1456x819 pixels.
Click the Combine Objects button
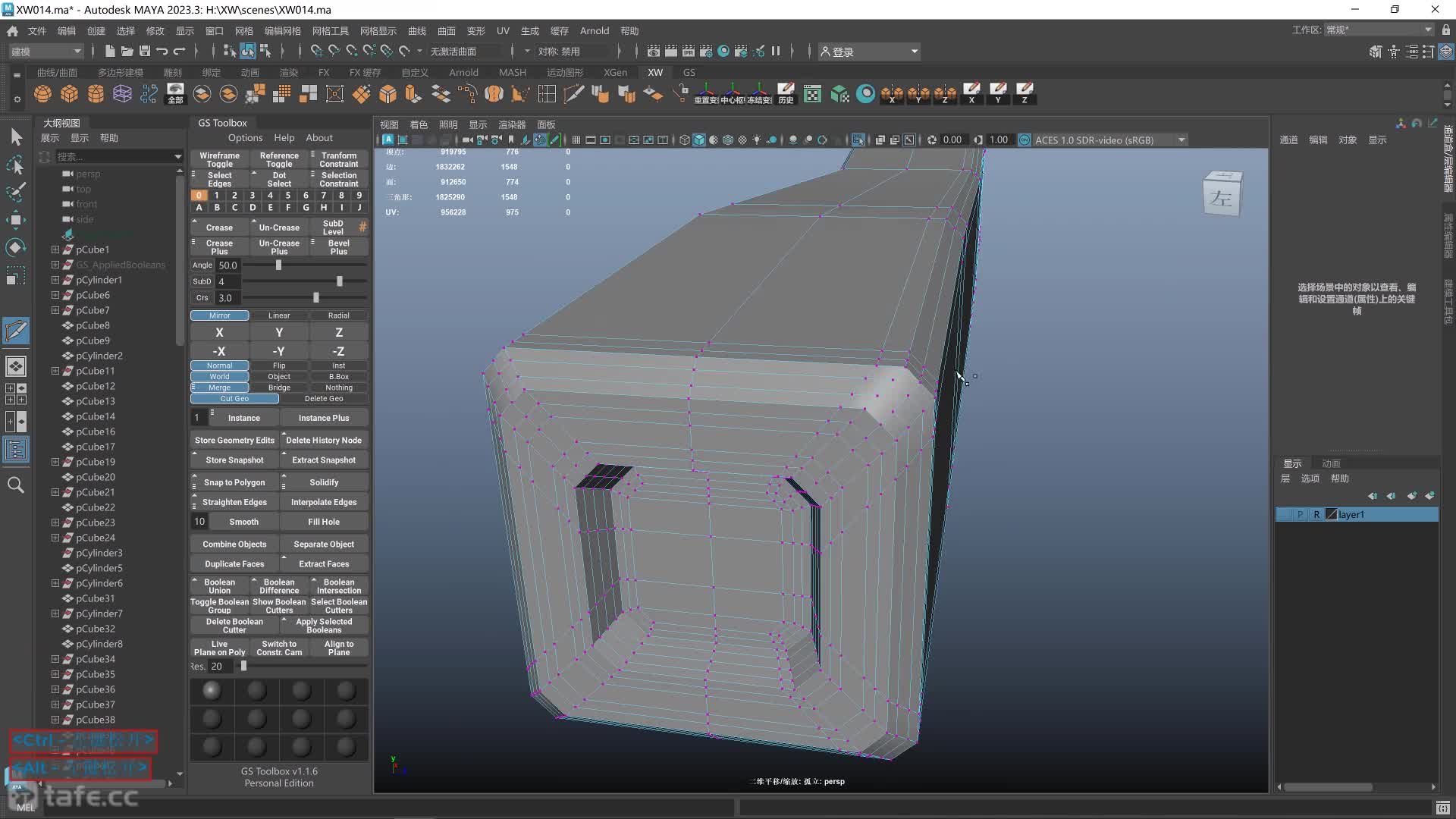pos(234,544)
